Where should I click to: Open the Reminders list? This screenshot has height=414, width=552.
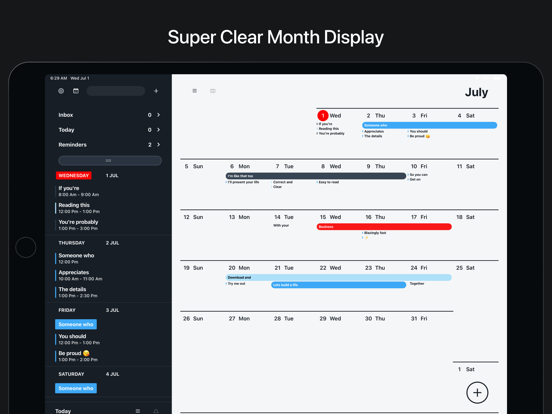pos(109,144)
